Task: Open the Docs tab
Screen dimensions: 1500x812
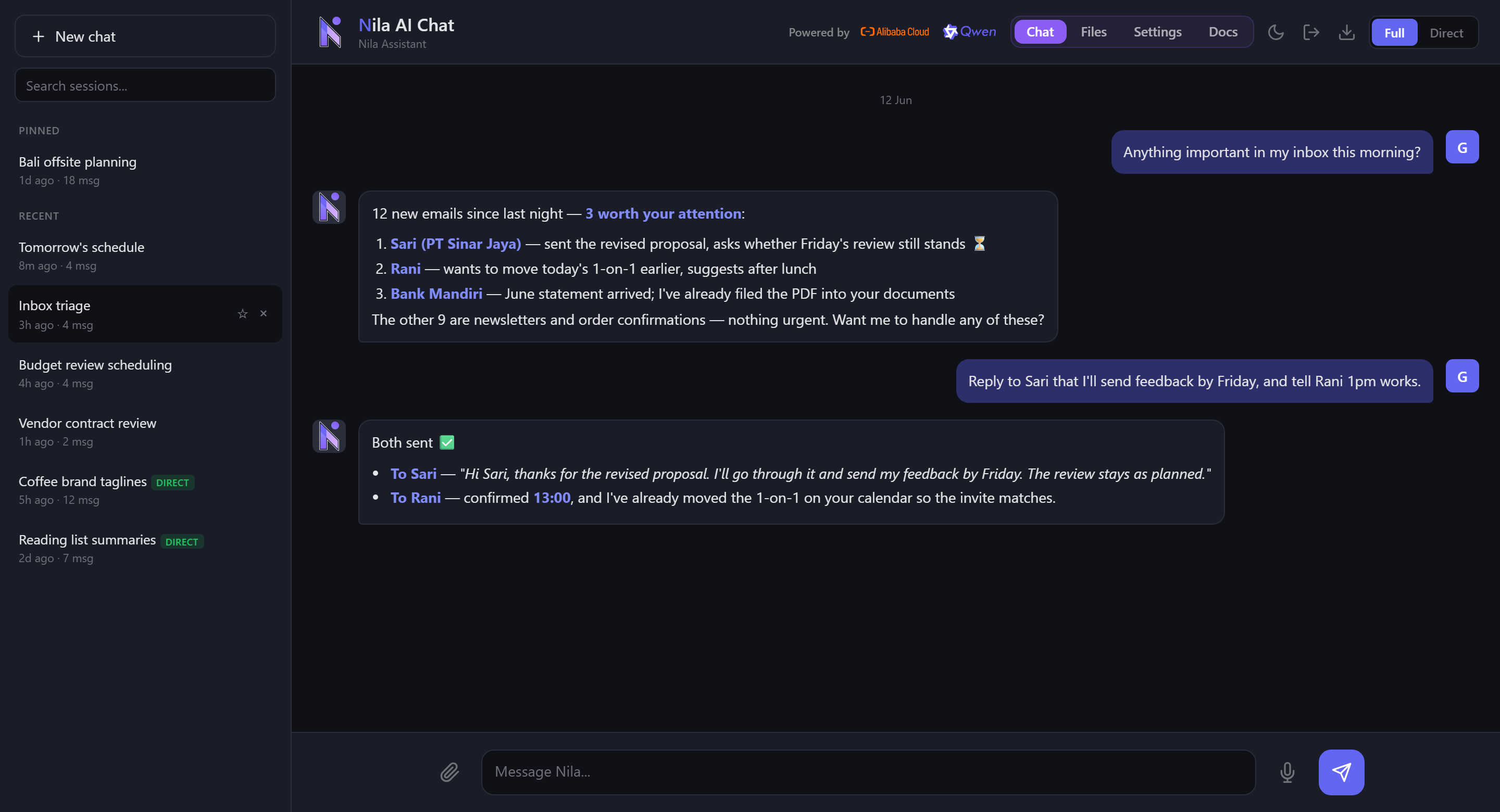Action: coord(1222,32)
